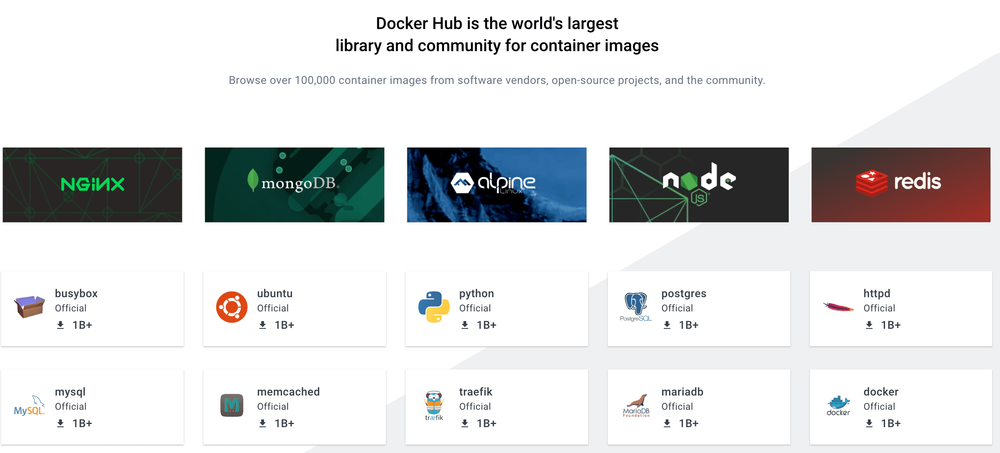Click the Docker Hub world's largest library heading
The height and width of the screenshot is (453, 1000).
(497, 34)
